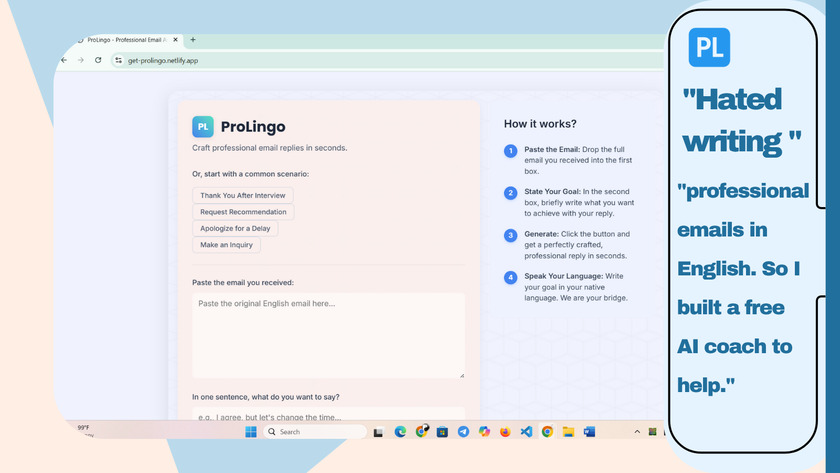This screenshot has width=840, height=473.
Task: Open the 99°F weather widget
Action: tap(84, 429)
